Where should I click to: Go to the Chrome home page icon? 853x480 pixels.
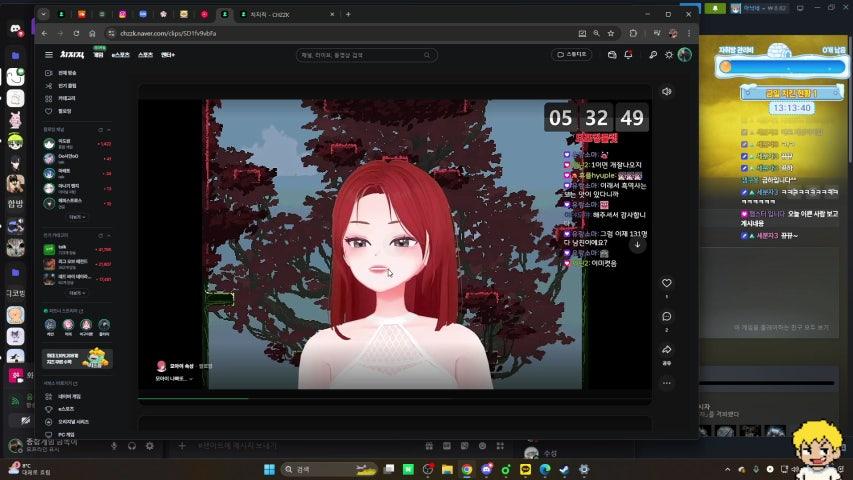tap(92, 33)
